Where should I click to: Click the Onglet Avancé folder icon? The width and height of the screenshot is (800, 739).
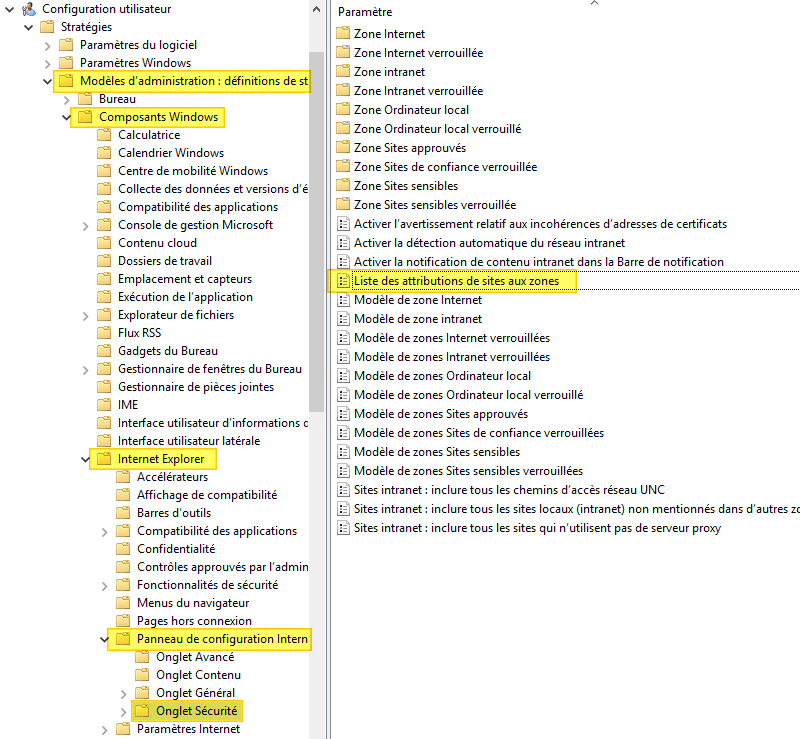(142, 656)
